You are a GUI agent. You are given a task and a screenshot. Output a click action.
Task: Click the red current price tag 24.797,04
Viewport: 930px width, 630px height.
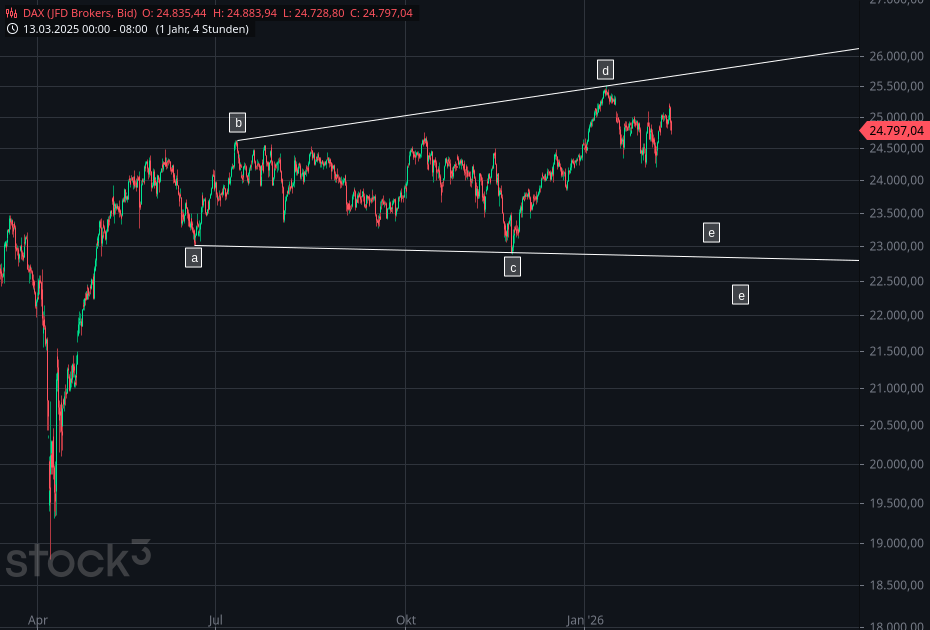(893, 130)
